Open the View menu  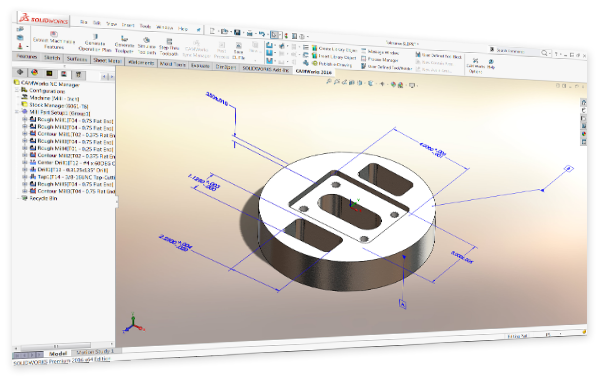click(x=111, y=24)
